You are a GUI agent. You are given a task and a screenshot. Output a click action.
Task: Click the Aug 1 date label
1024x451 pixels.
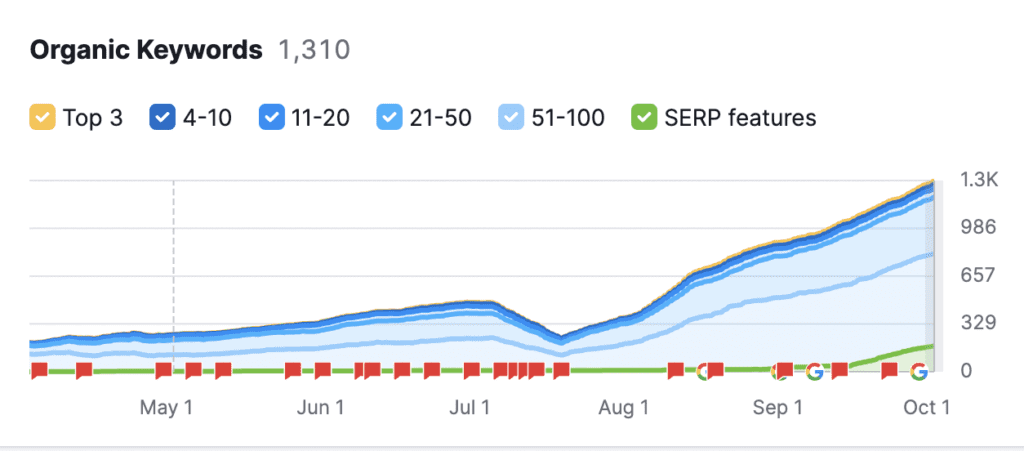click(622, 408)
